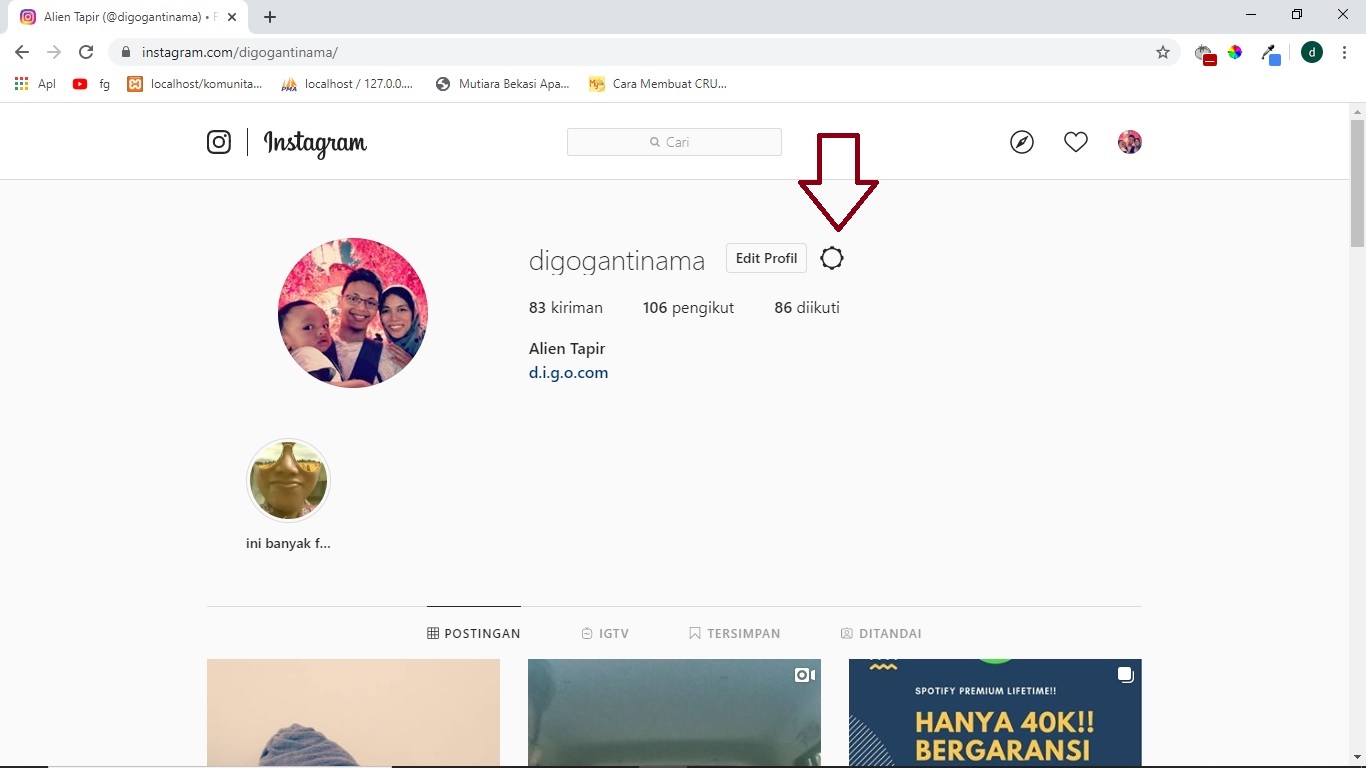Open a new browser tab
The width and height of the screenshot is (1366, 768).
[270, 17]
